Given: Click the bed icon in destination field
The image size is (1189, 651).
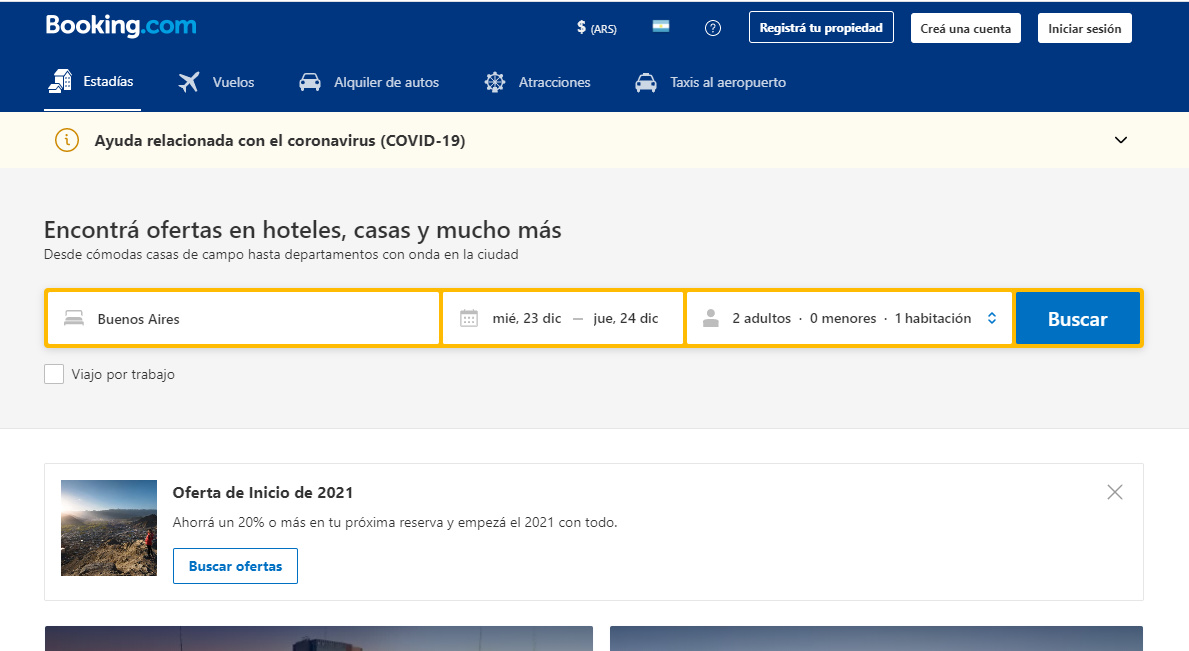Looking at the screenshot, I should pyautogui.click(x=74, y=318).
